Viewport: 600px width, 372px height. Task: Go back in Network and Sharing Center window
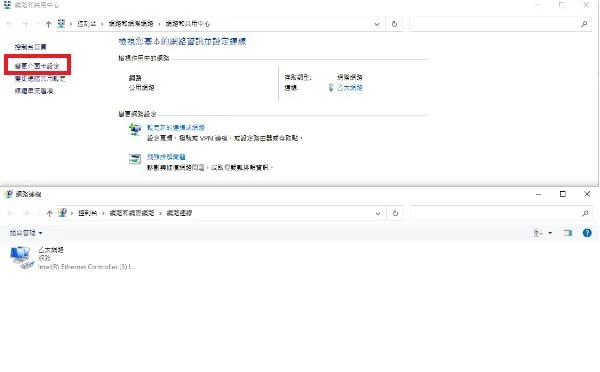pyautogui.click(x=10, y=24)
